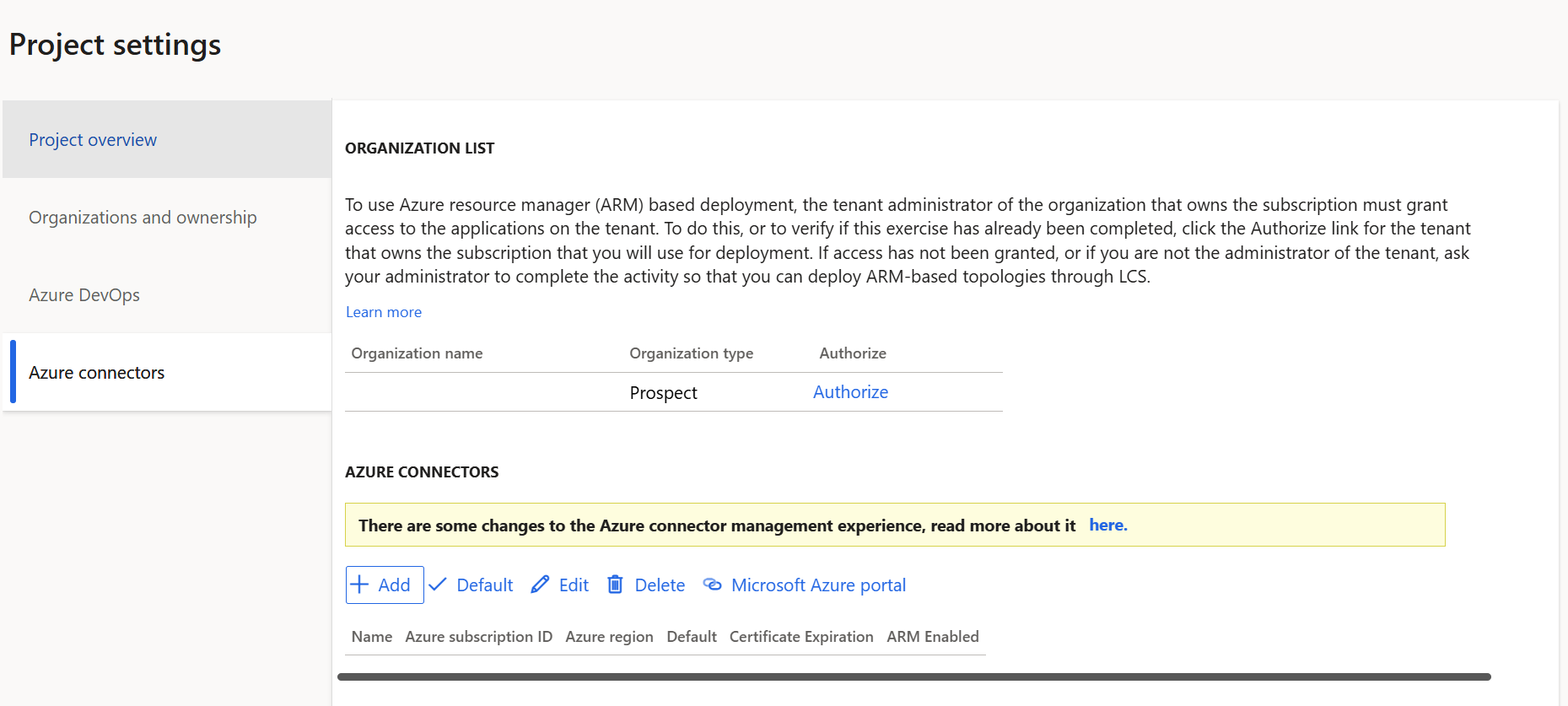The height and width of the screenshot is (706, 1568).
Task: Click the Azure region column header
Action: tap(609, 637)
